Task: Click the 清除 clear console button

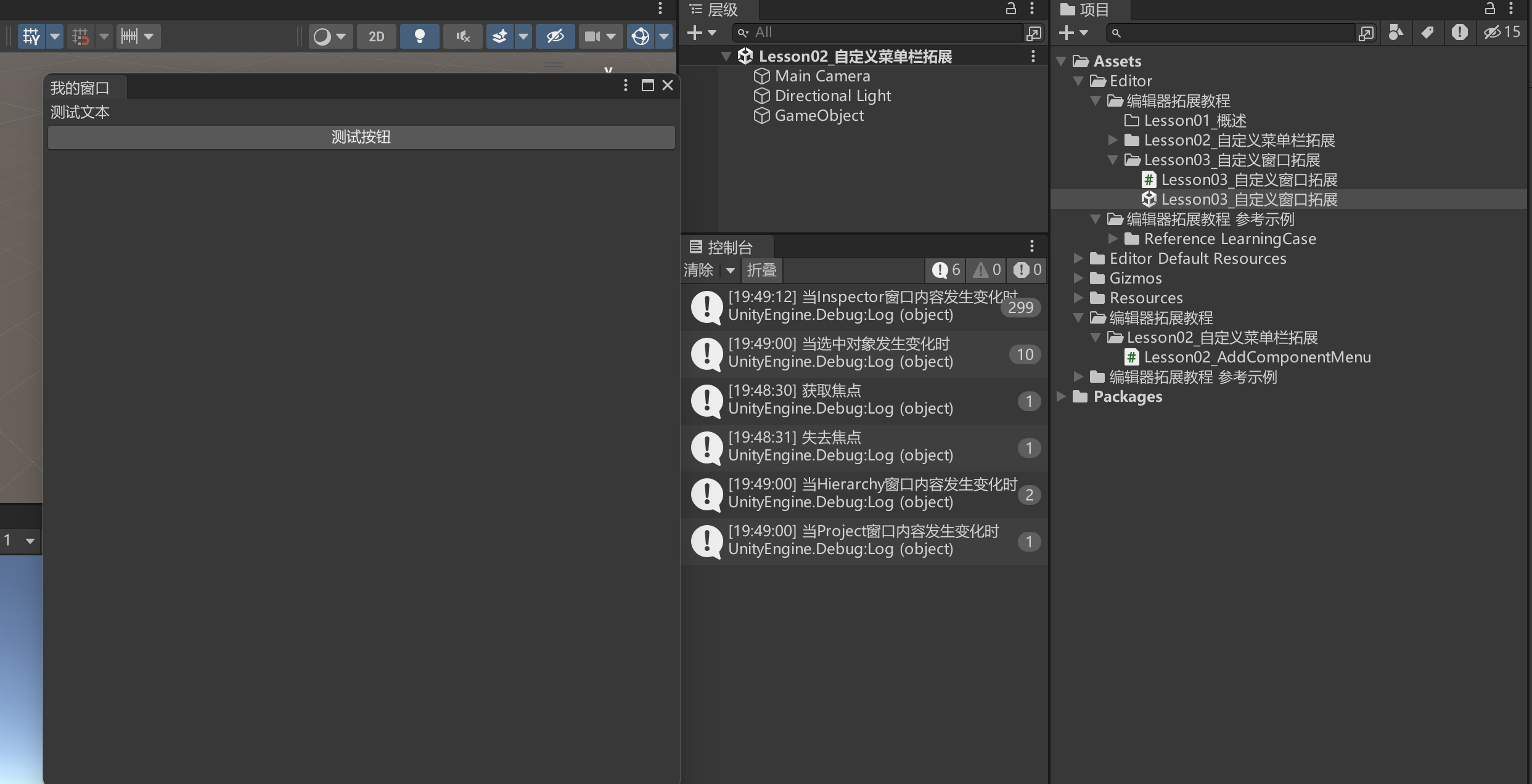Action: point(698,270)
